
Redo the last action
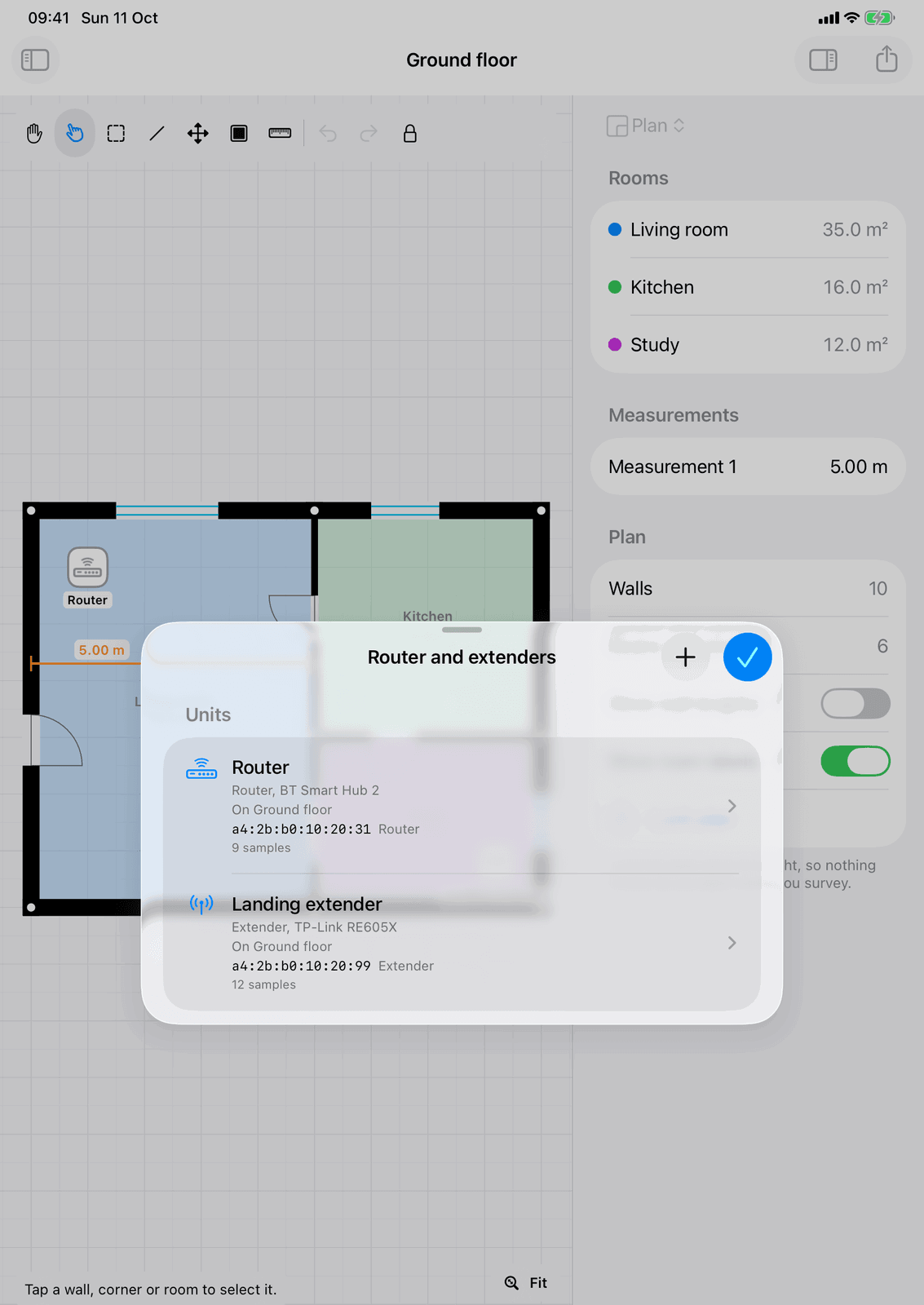[x=369, y=133]
